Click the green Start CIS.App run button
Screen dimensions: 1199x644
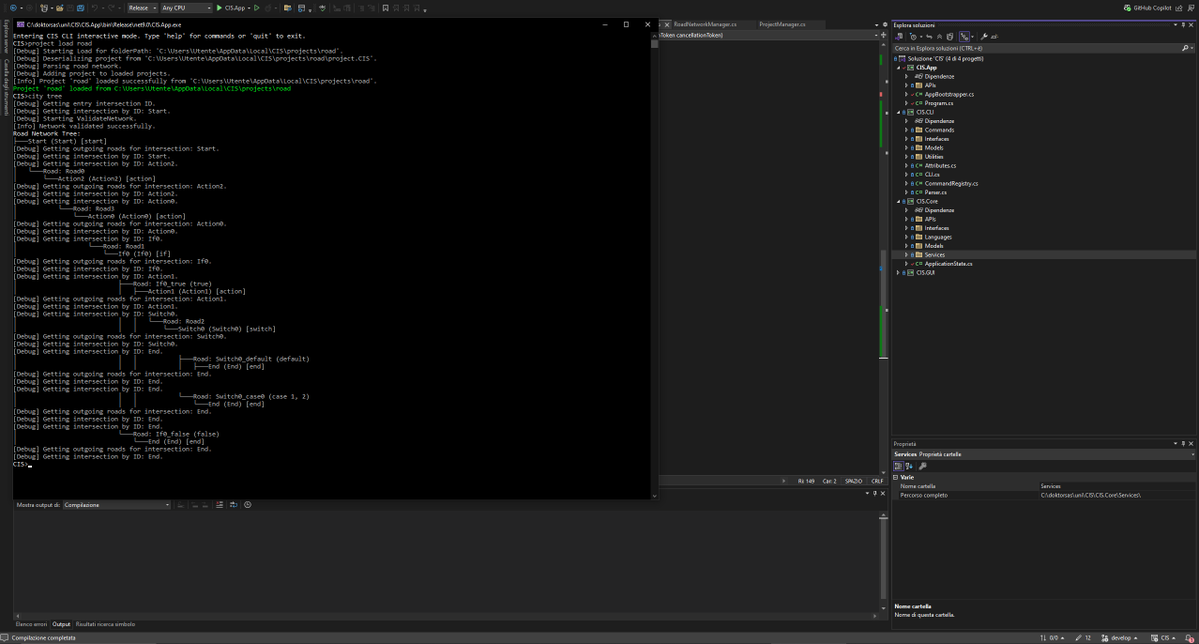[219, 8]
